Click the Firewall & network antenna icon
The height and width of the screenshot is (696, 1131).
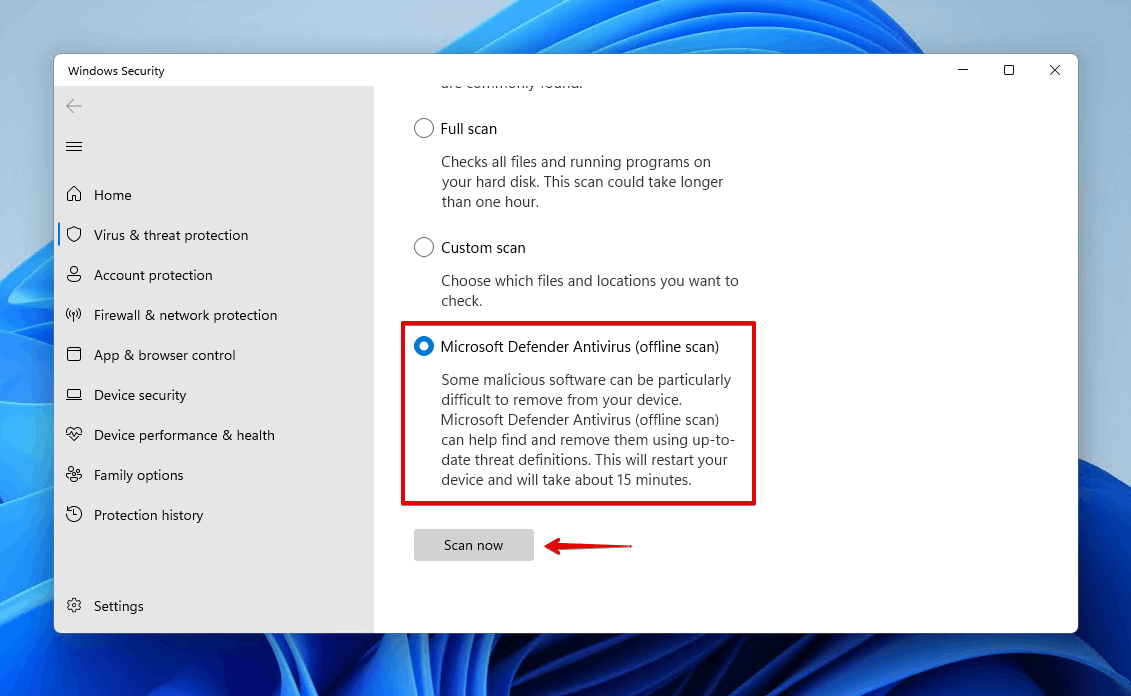[74, 314]
